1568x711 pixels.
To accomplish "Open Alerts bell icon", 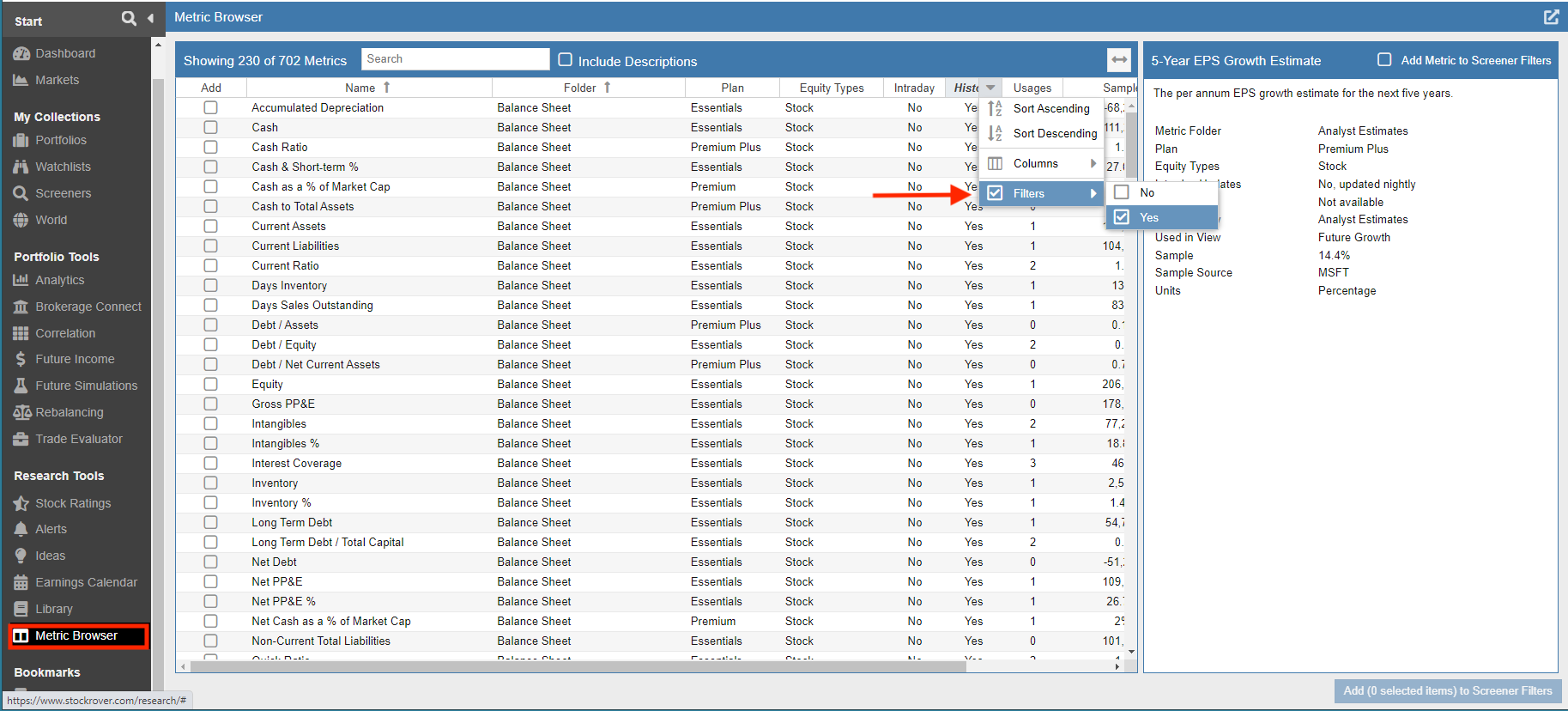I will tap(21, 529).
